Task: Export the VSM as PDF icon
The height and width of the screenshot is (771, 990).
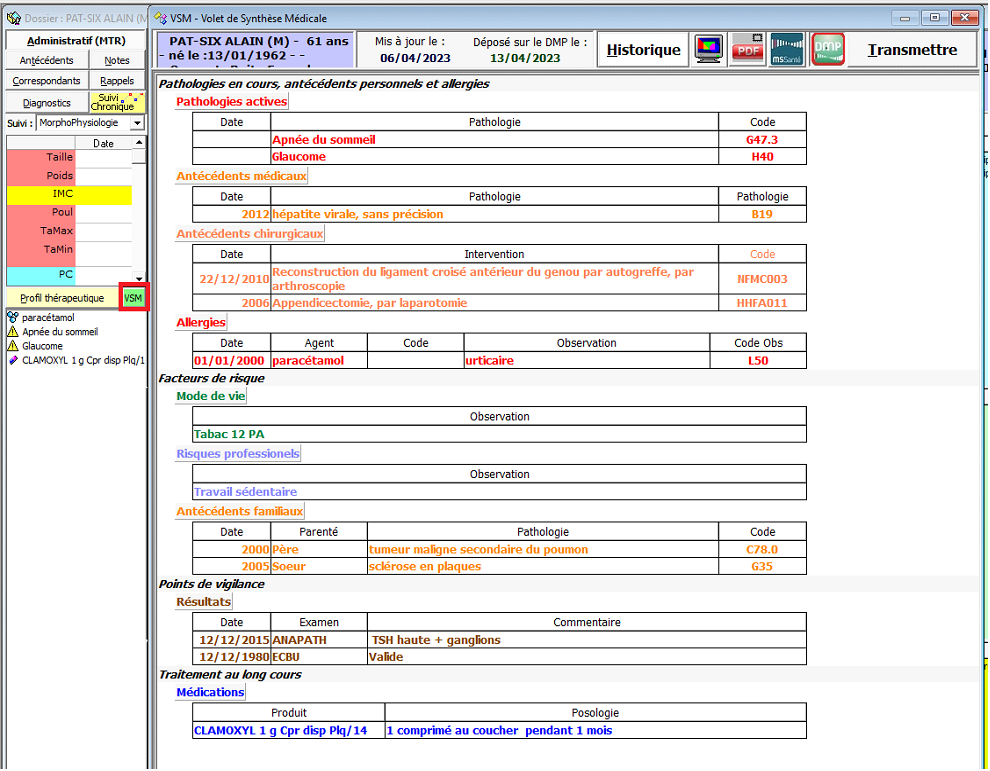Action: [747, 49]
